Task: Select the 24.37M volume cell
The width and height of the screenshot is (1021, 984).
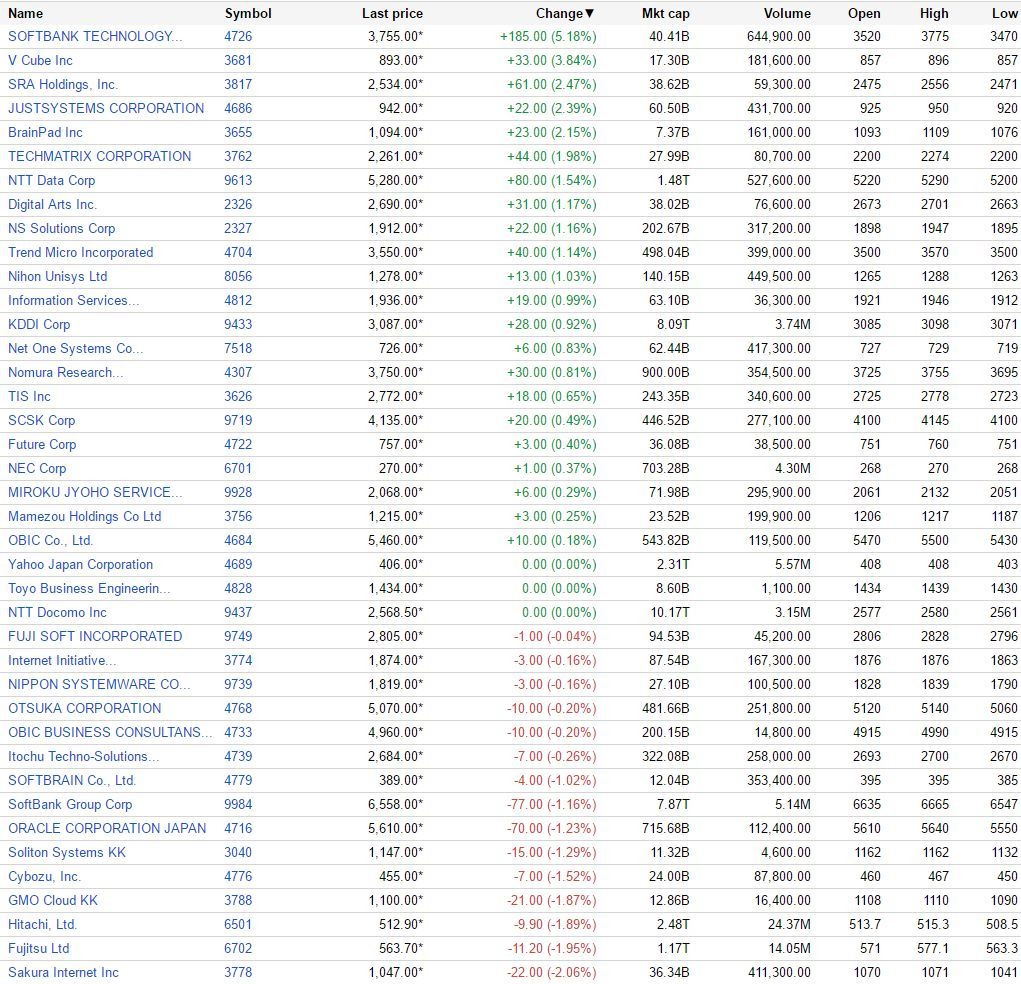Action: 788,925
